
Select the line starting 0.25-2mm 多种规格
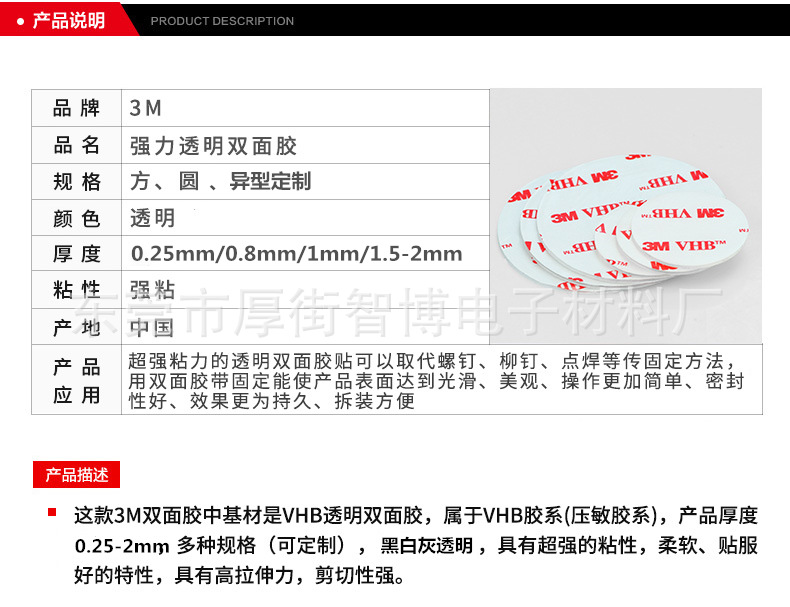click(416, 546)
